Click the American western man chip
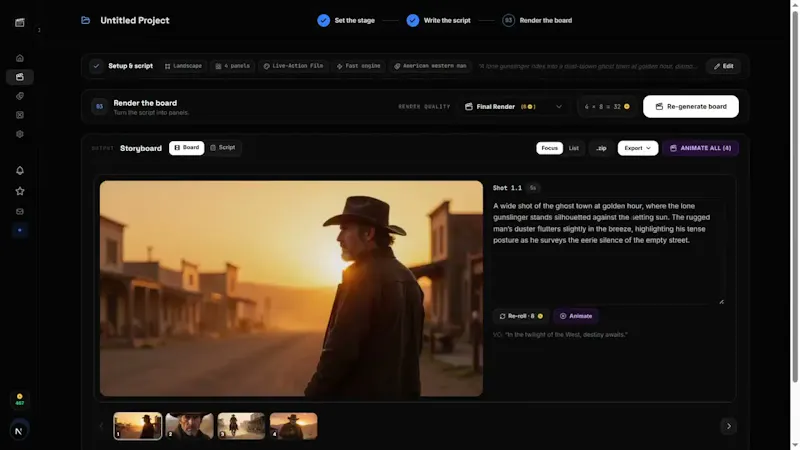 coord(431,66)
